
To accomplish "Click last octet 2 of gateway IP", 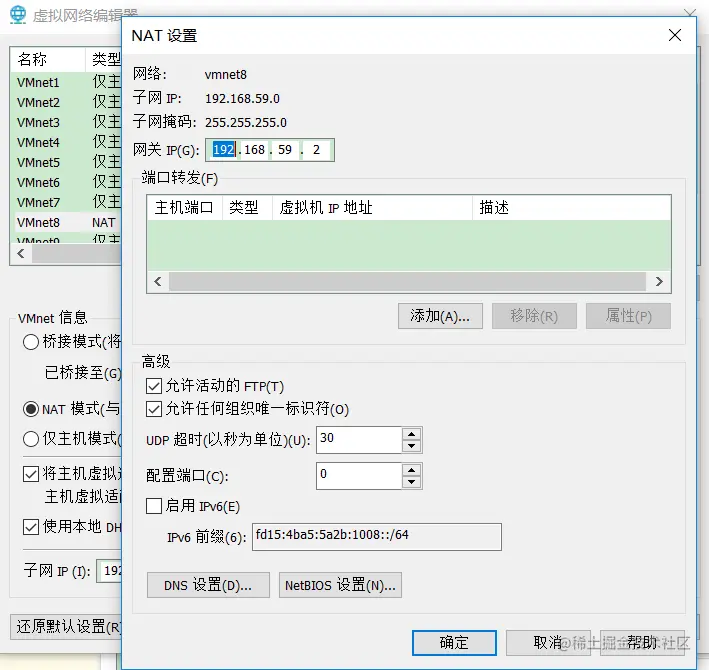I will (317, 150).
